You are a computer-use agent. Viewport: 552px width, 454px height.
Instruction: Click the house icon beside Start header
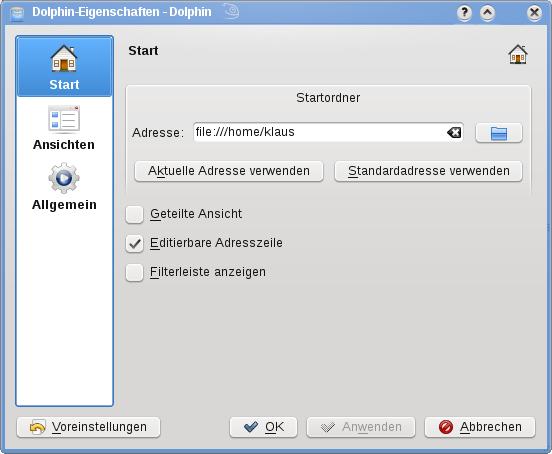[518, 54]
